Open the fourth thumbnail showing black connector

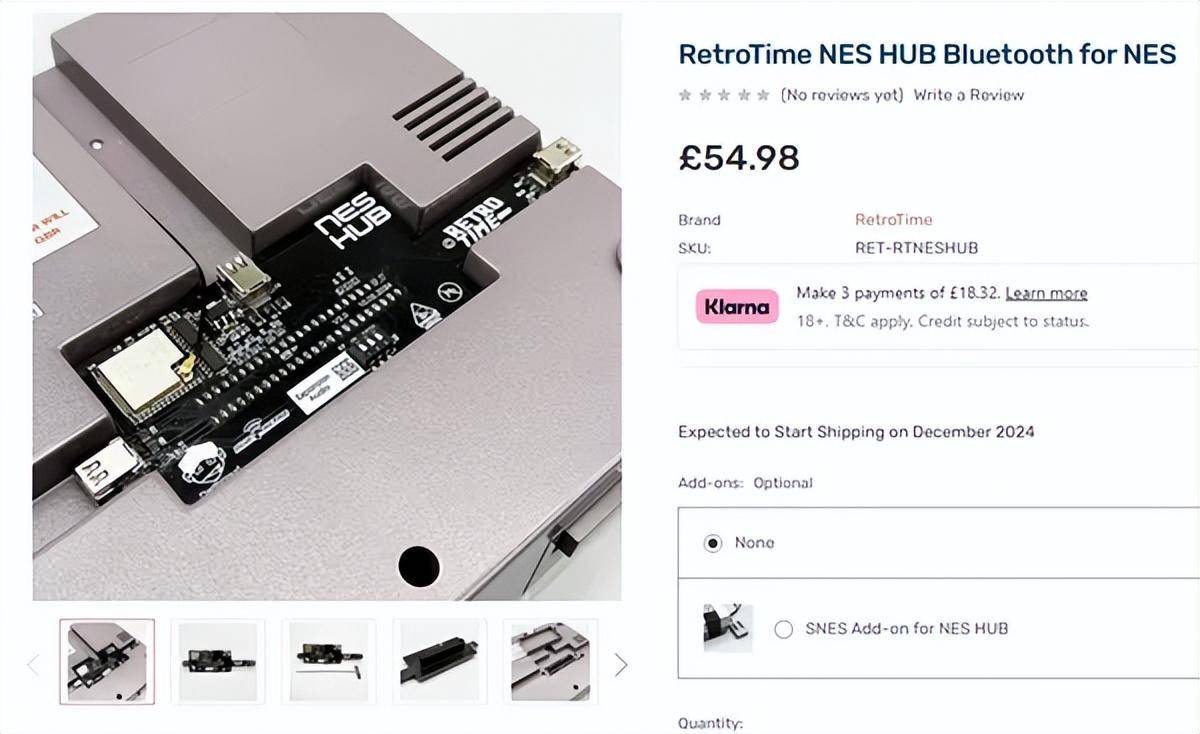[x=440, y=661]
